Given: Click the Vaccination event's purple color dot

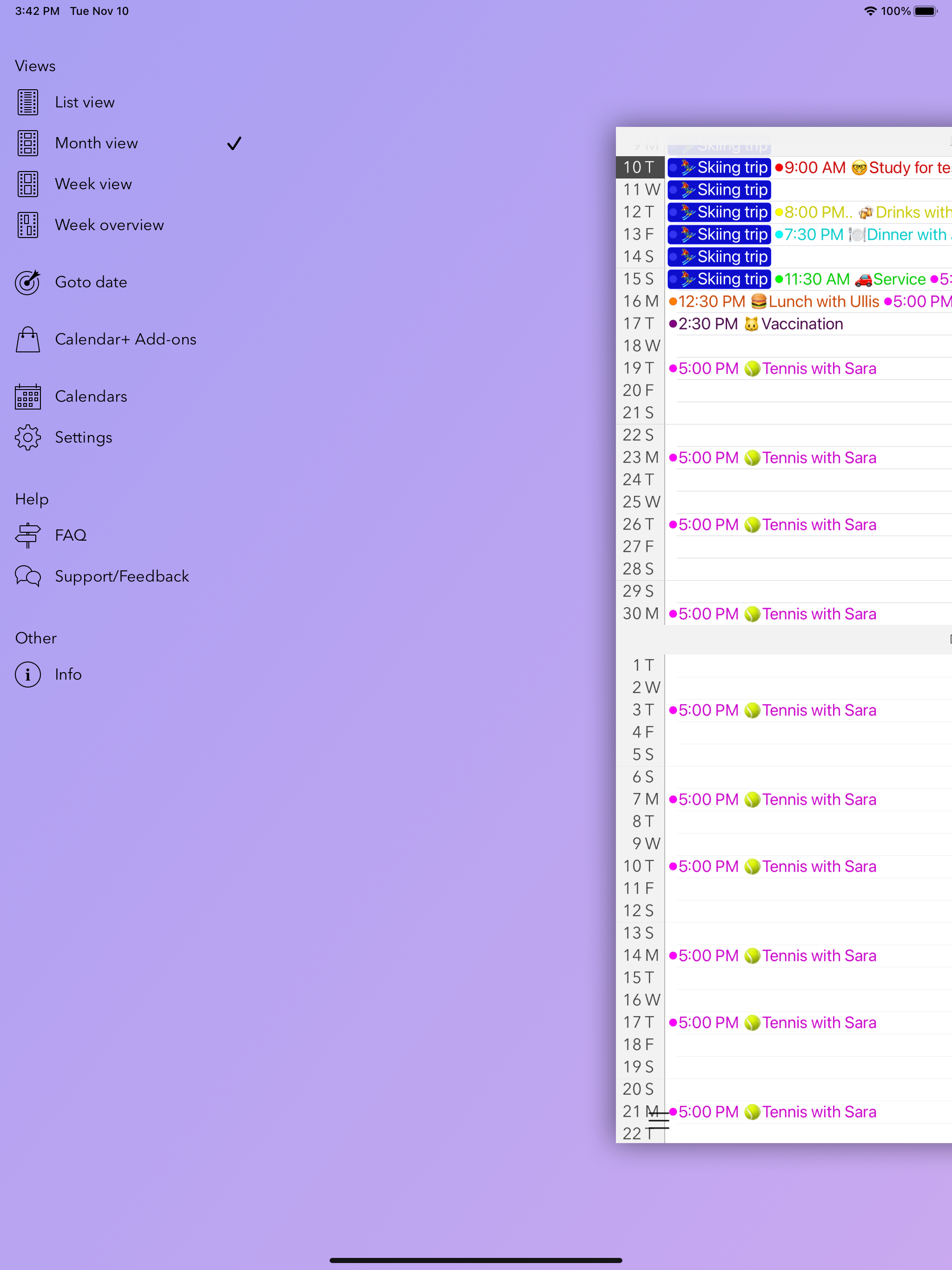Looking at the screenshot, I should 673,324.
